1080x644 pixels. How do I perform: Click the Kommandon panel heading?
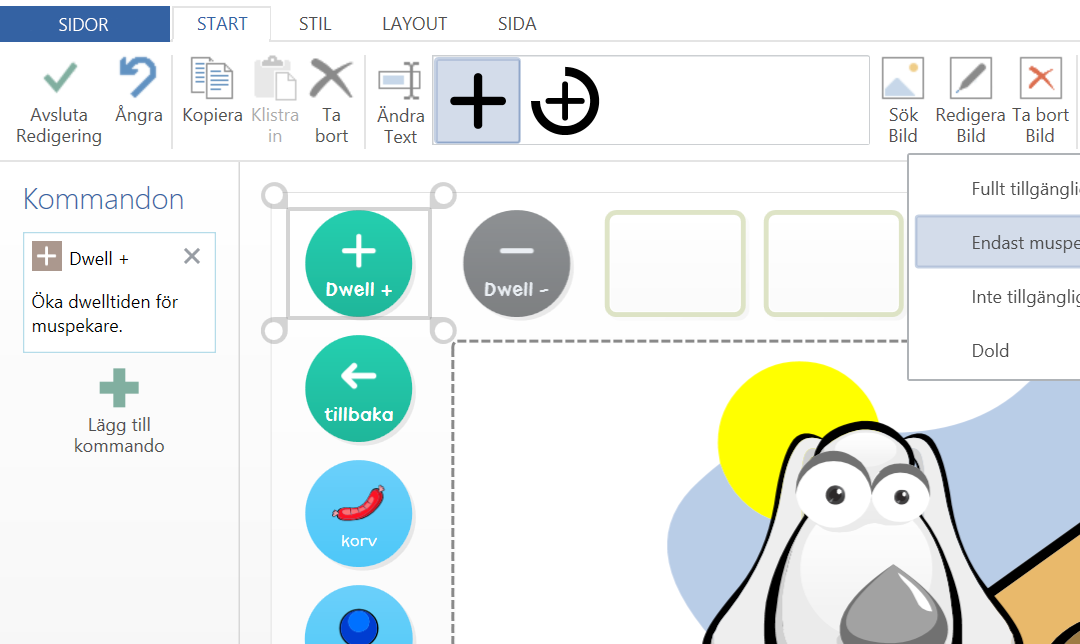click(x=103, y=199)
